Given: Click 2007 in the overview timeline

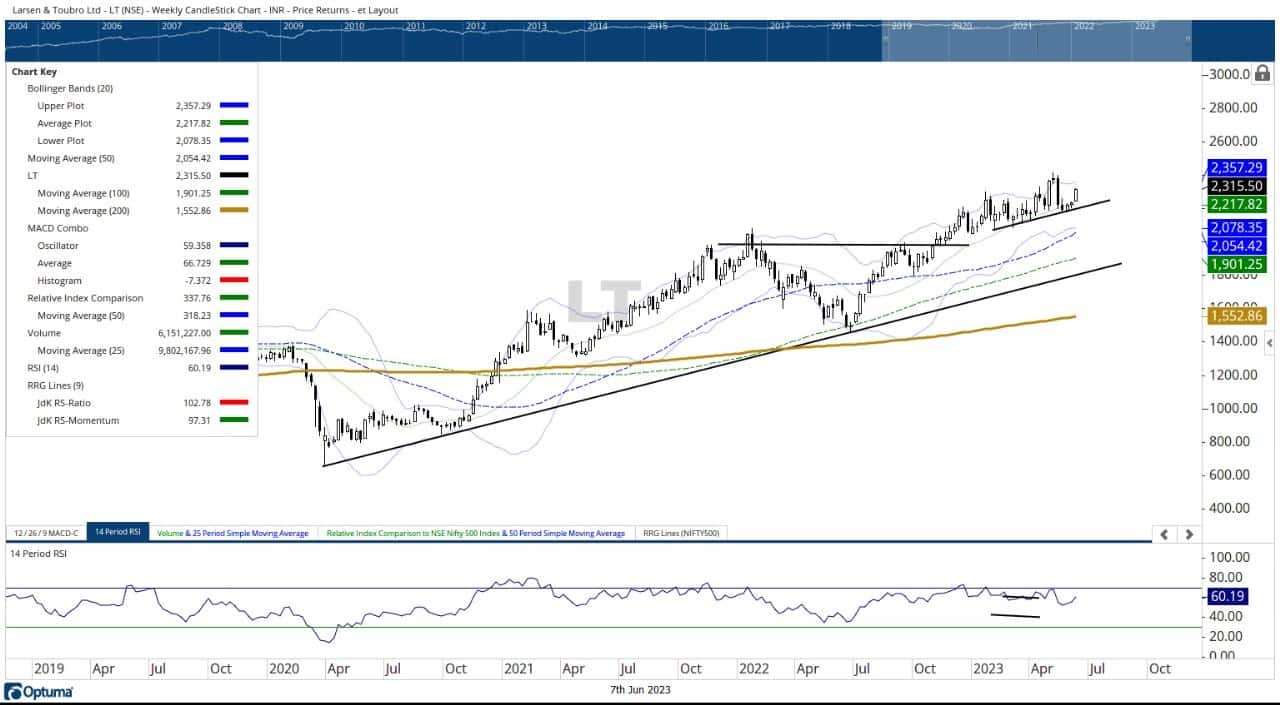Looking at the screenshot, I should 171,26.
